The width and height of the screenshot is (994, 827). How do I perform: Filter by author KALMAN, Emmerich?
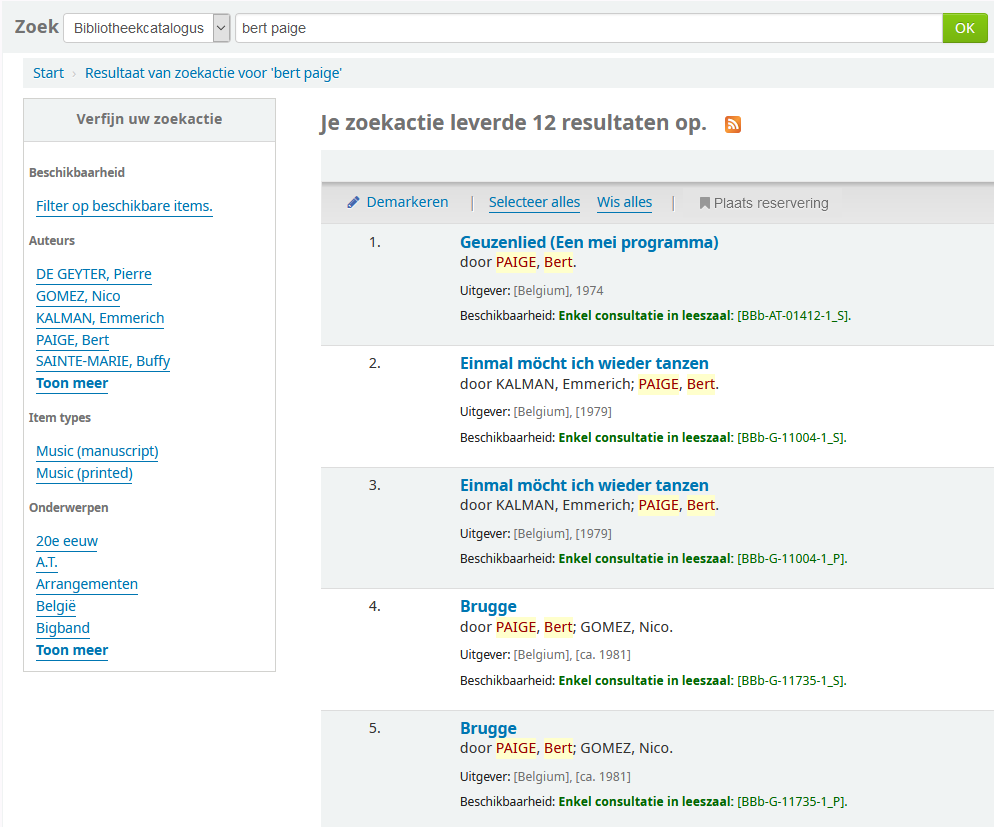coord(100,319)
